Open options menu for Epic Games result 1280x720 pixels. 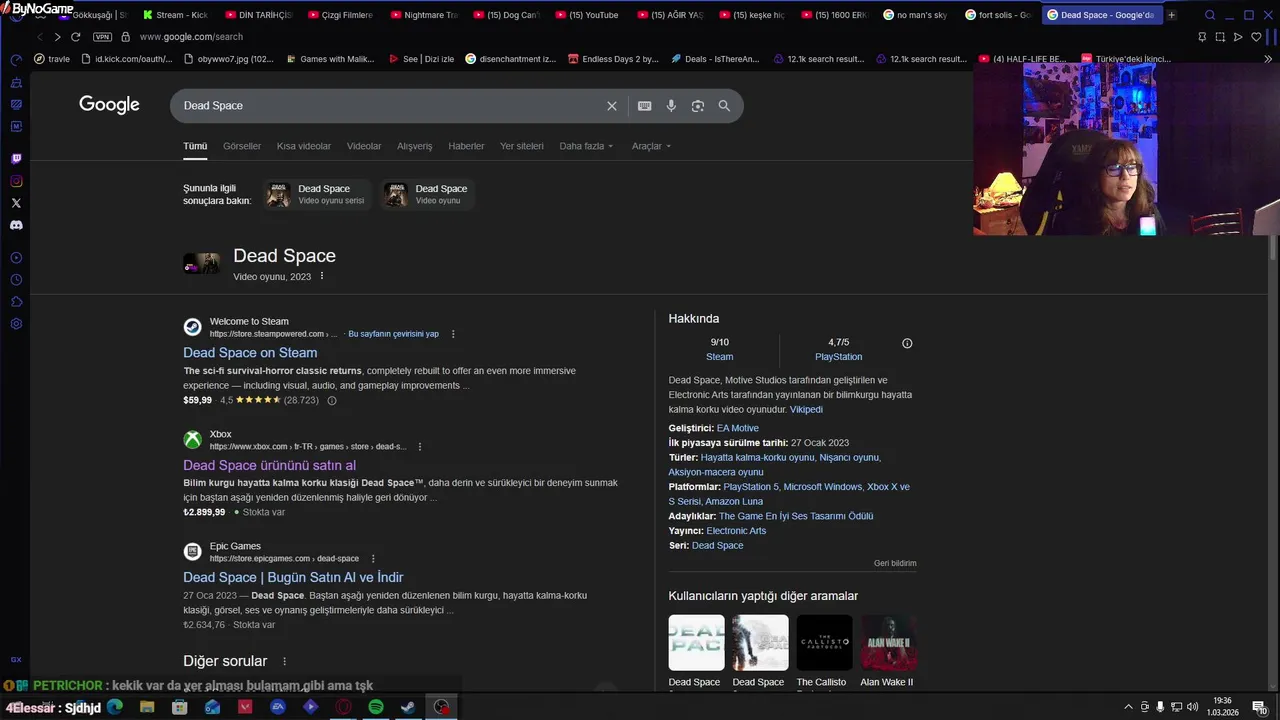click(373, 558)
